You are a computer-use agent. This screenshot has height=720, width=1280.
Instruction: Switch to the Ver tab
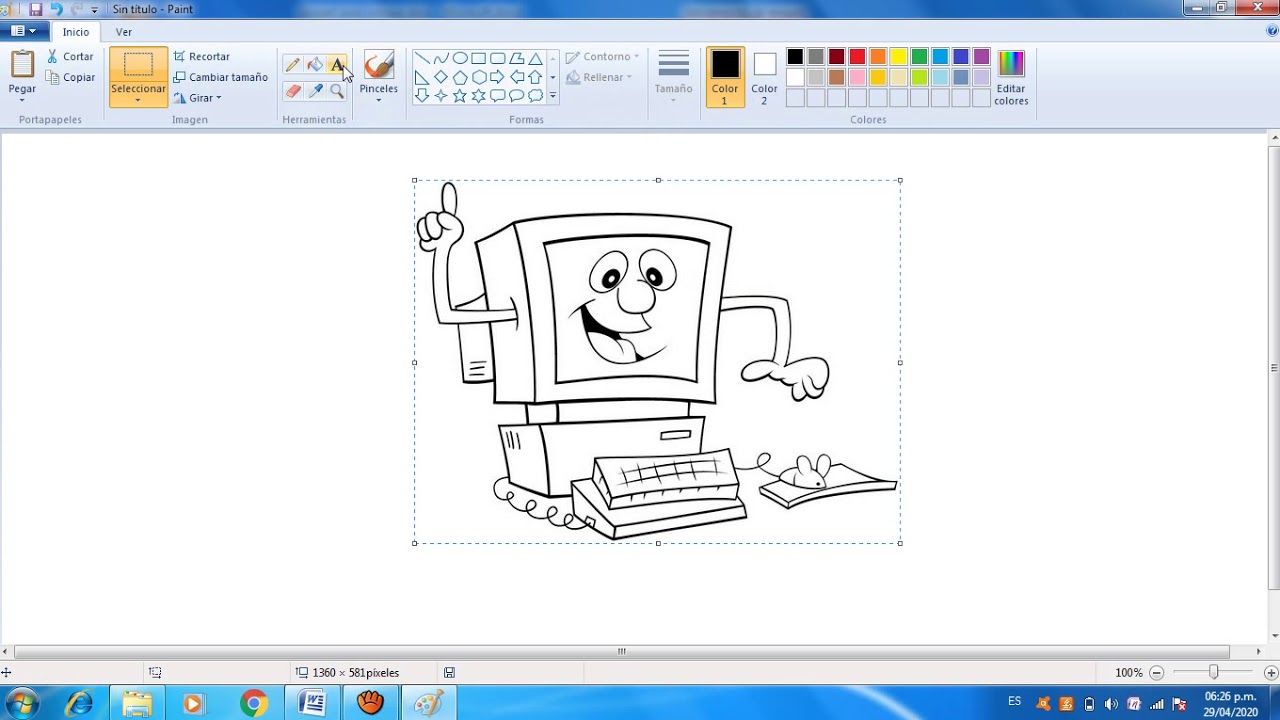click(x=124, y=32)
